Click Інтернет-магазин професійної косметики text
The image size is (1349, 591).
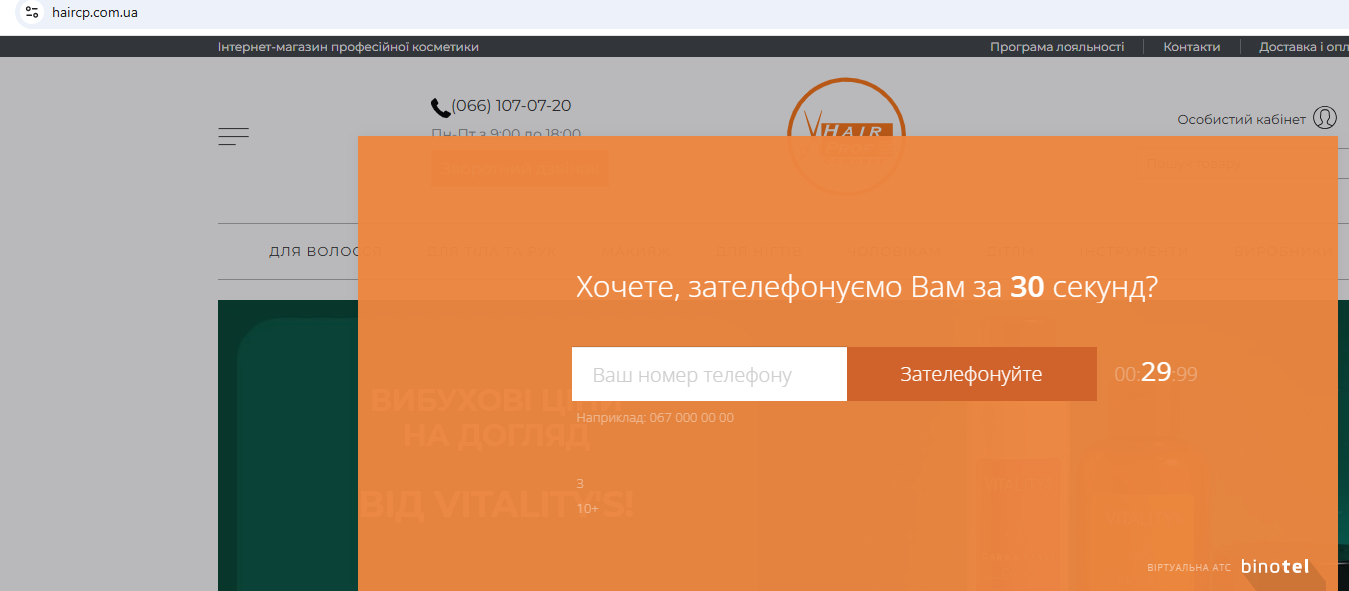coord(348,47)
